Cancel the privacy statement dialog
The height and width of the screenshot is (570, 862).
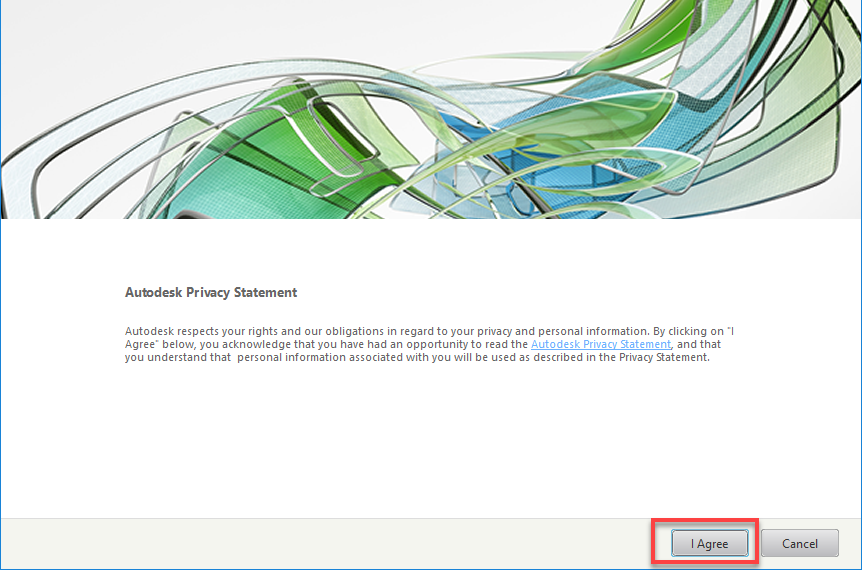click(x=800, y=543)
